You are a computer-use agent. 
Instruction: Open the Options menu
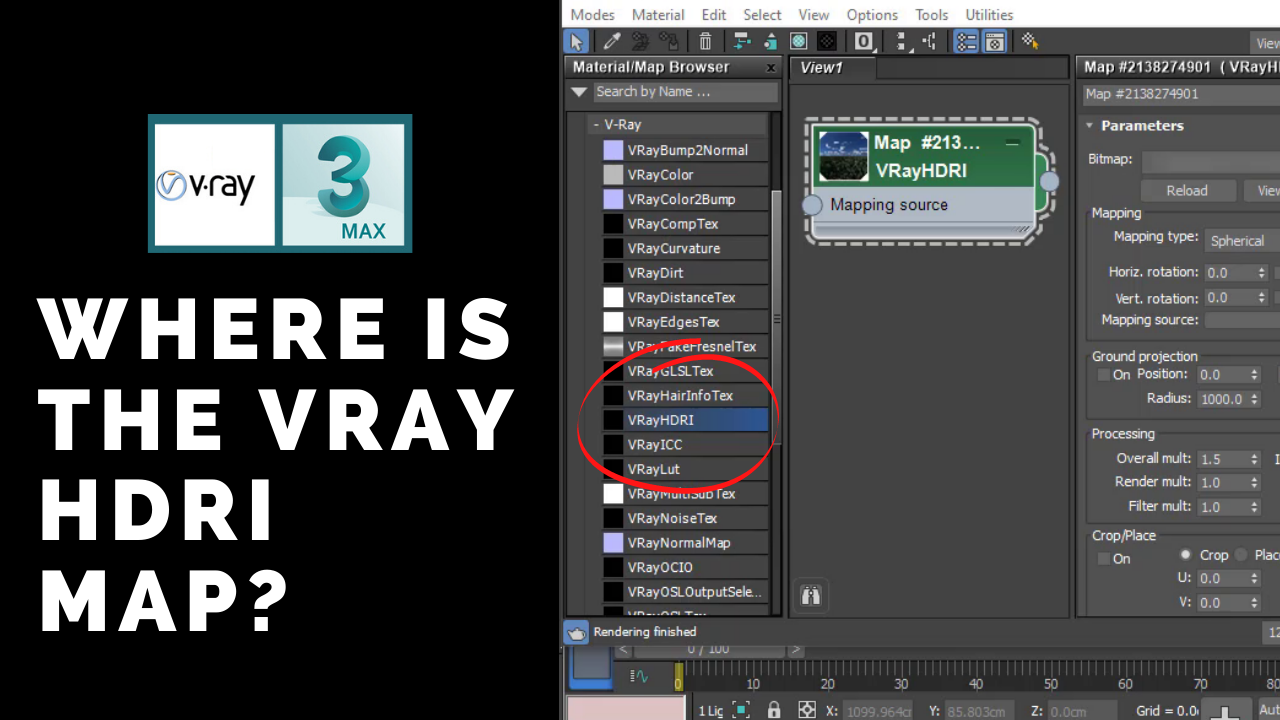coord(872,15)
